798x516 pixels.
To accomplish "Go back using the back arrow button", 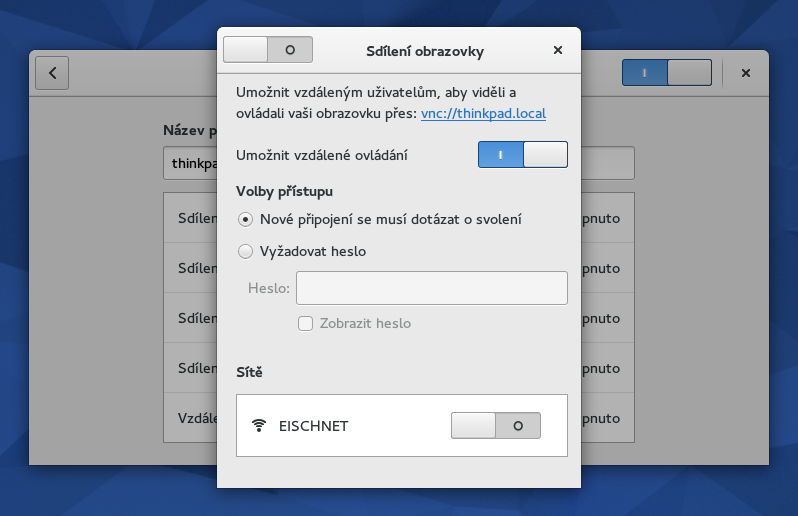I will 52,72.
